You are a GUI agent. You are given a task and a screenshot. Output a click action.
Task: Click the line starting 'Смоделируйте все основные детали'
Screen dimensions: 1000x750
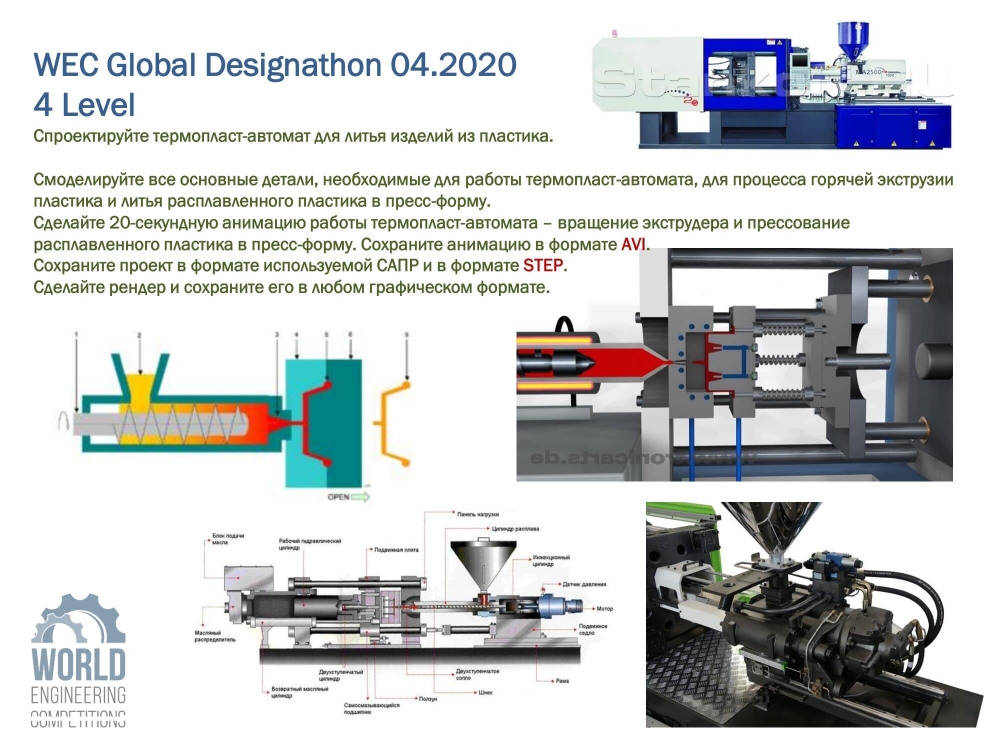point(493,180)
